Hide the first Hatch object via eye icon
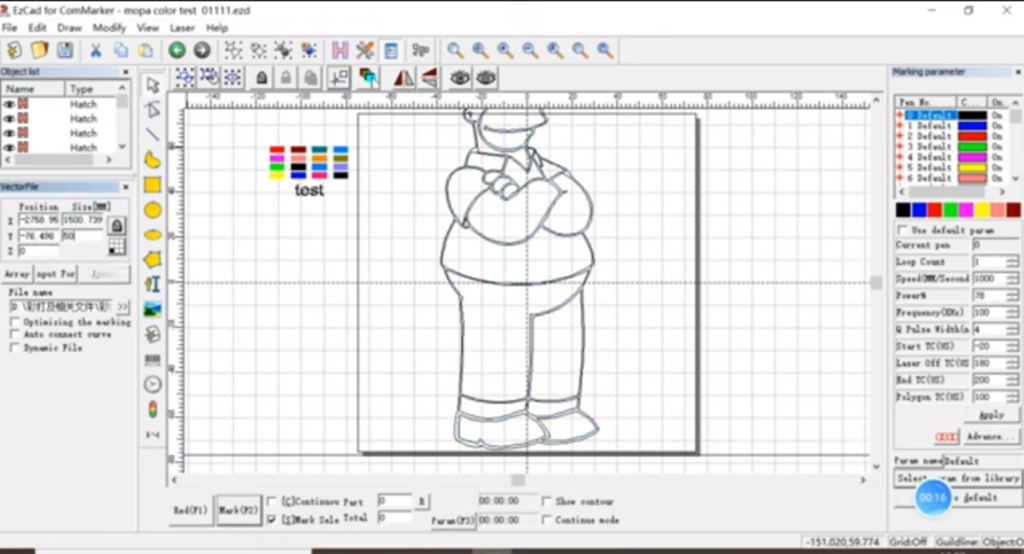 click(x=9, y=104)
